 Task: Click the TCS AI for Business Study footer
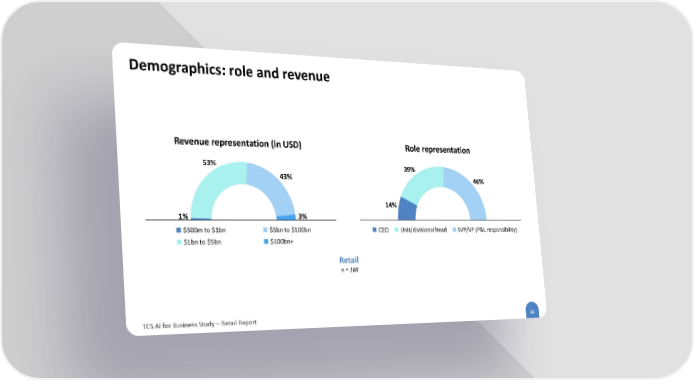click(200, 324)
